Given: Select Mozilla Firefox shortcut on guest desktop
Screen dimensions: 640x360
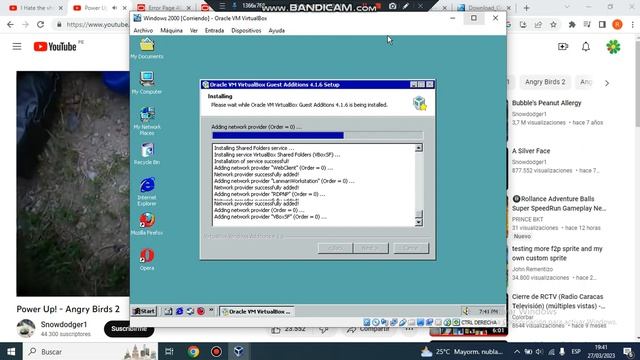Looking at the screenshot, I should (x=147, y=224).
